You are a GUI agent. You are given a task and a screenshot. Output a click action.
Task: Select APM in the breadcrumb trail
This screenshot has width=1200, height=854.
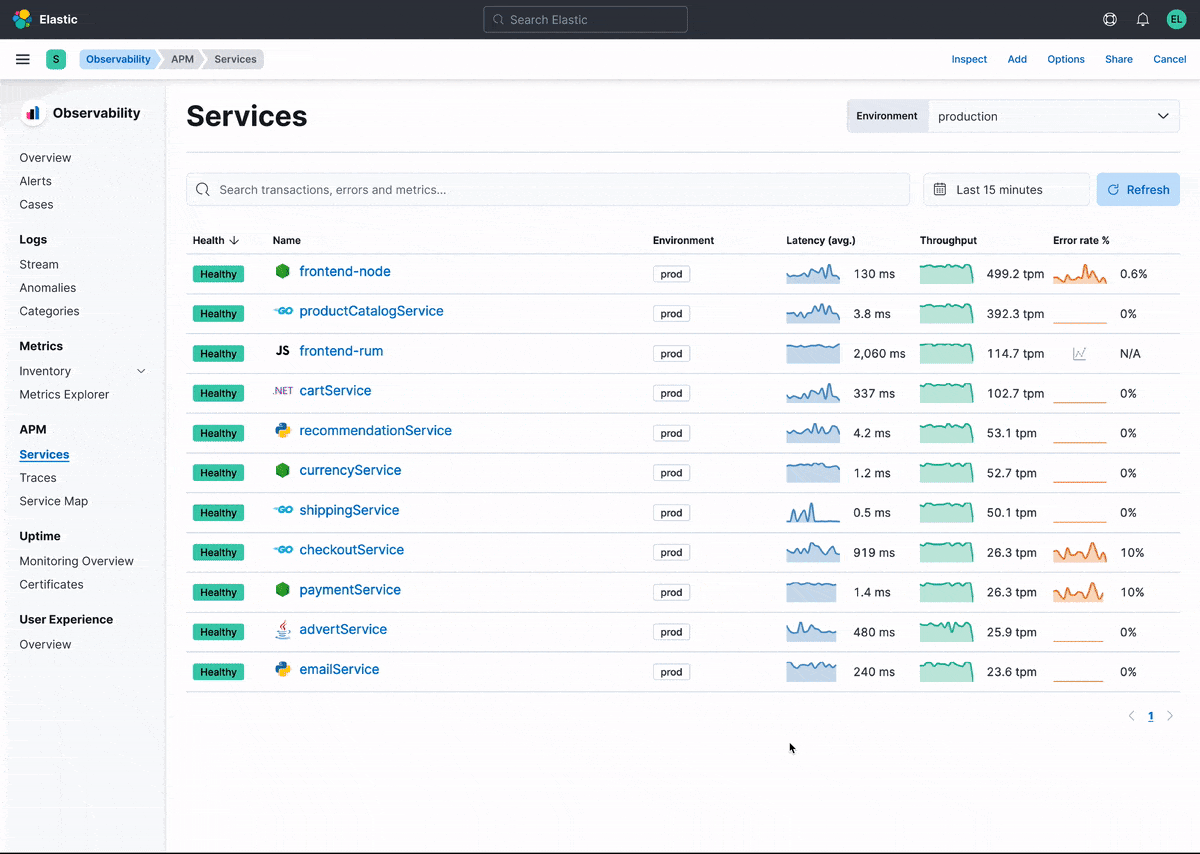(x=181, y=59)
